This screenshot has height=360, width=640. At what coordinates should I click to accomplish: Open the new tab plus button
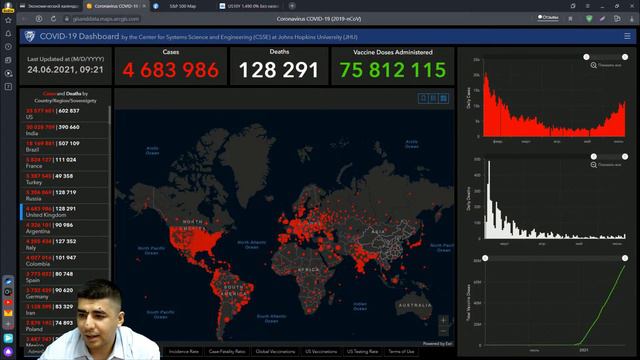click(292, 6)
